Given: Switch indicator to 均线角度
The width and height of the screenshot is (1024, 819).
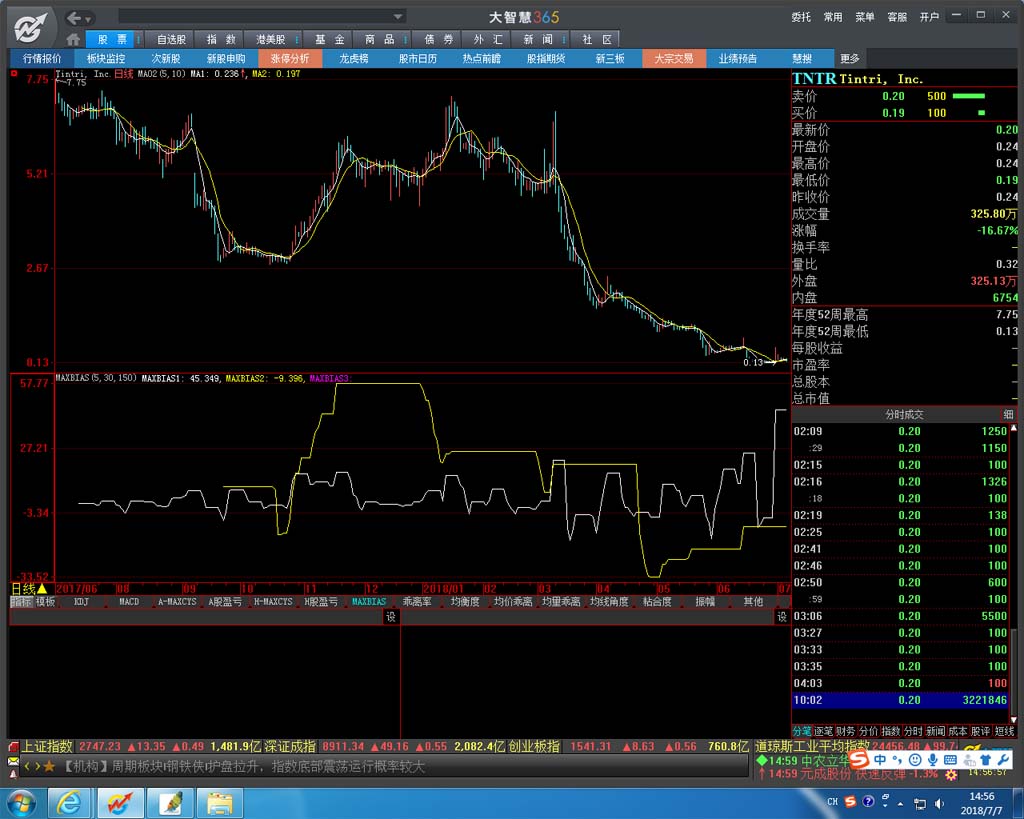Looking at the screenshot, I should click(x=609, y=602).
